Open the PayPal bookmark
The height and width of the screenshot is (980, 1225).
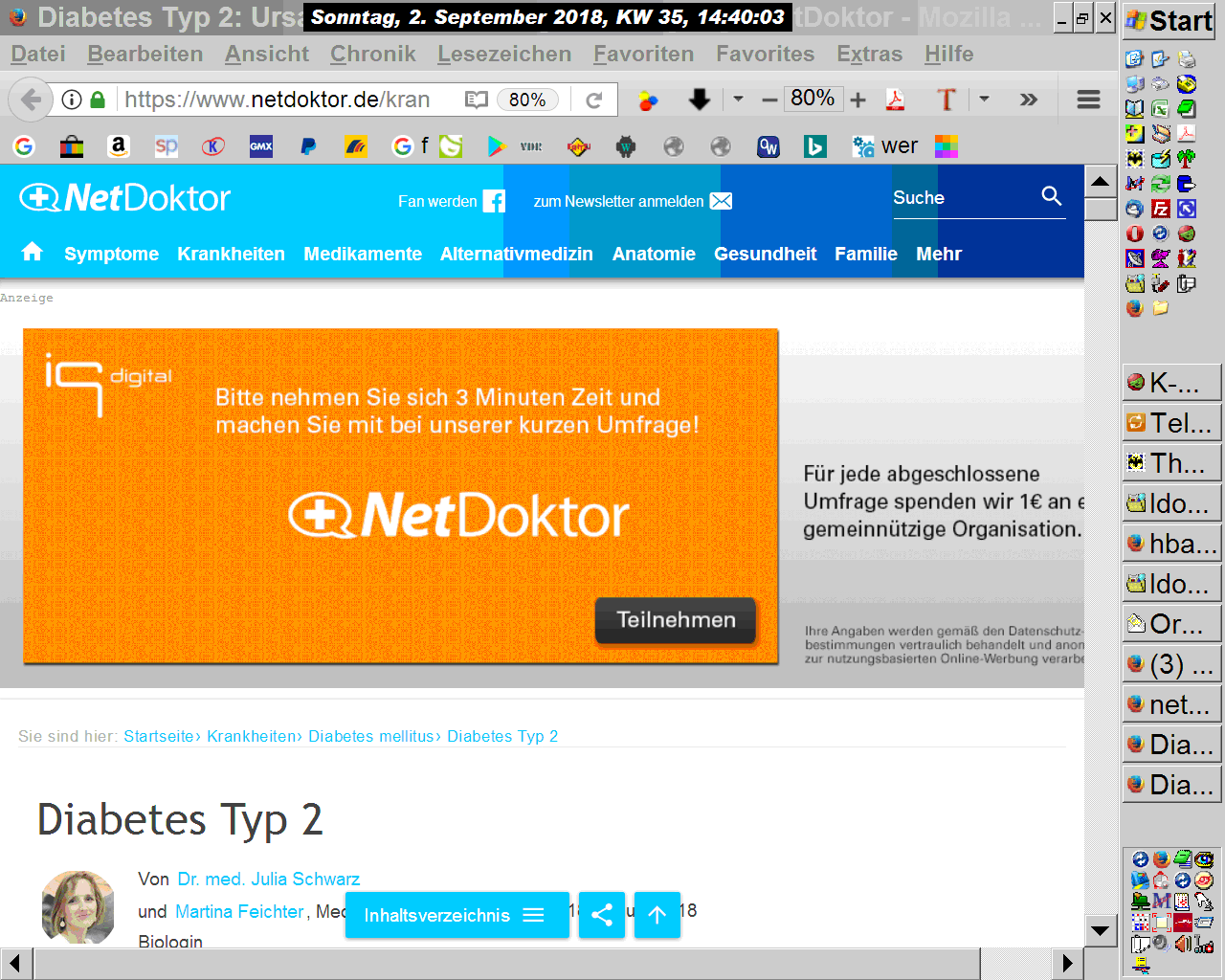point(308,146)
